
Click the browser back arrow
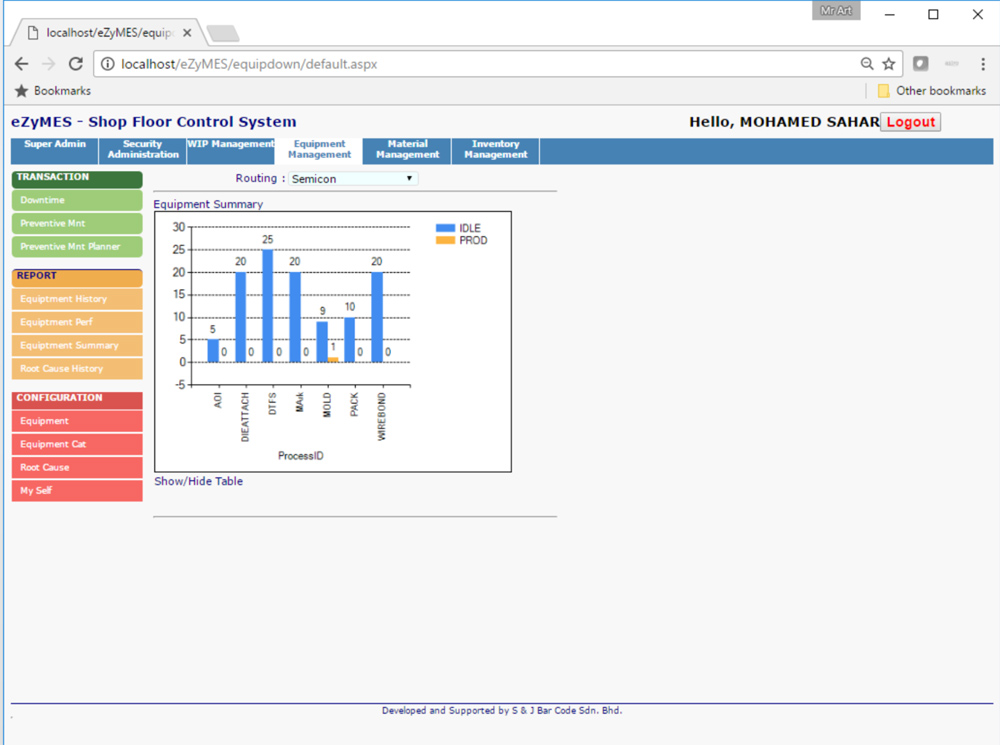tap(21, 64)
